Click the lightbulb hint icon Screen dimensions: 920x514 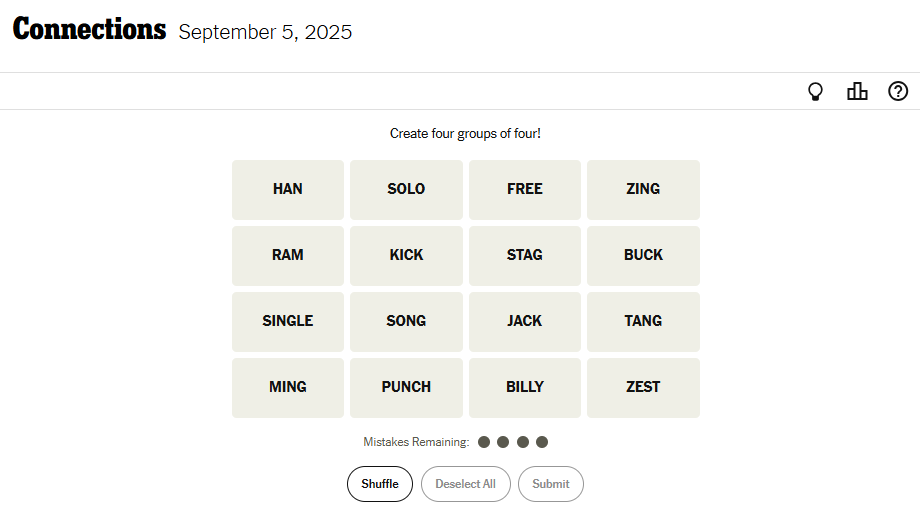pyautogui.click(x=815, y=92)
